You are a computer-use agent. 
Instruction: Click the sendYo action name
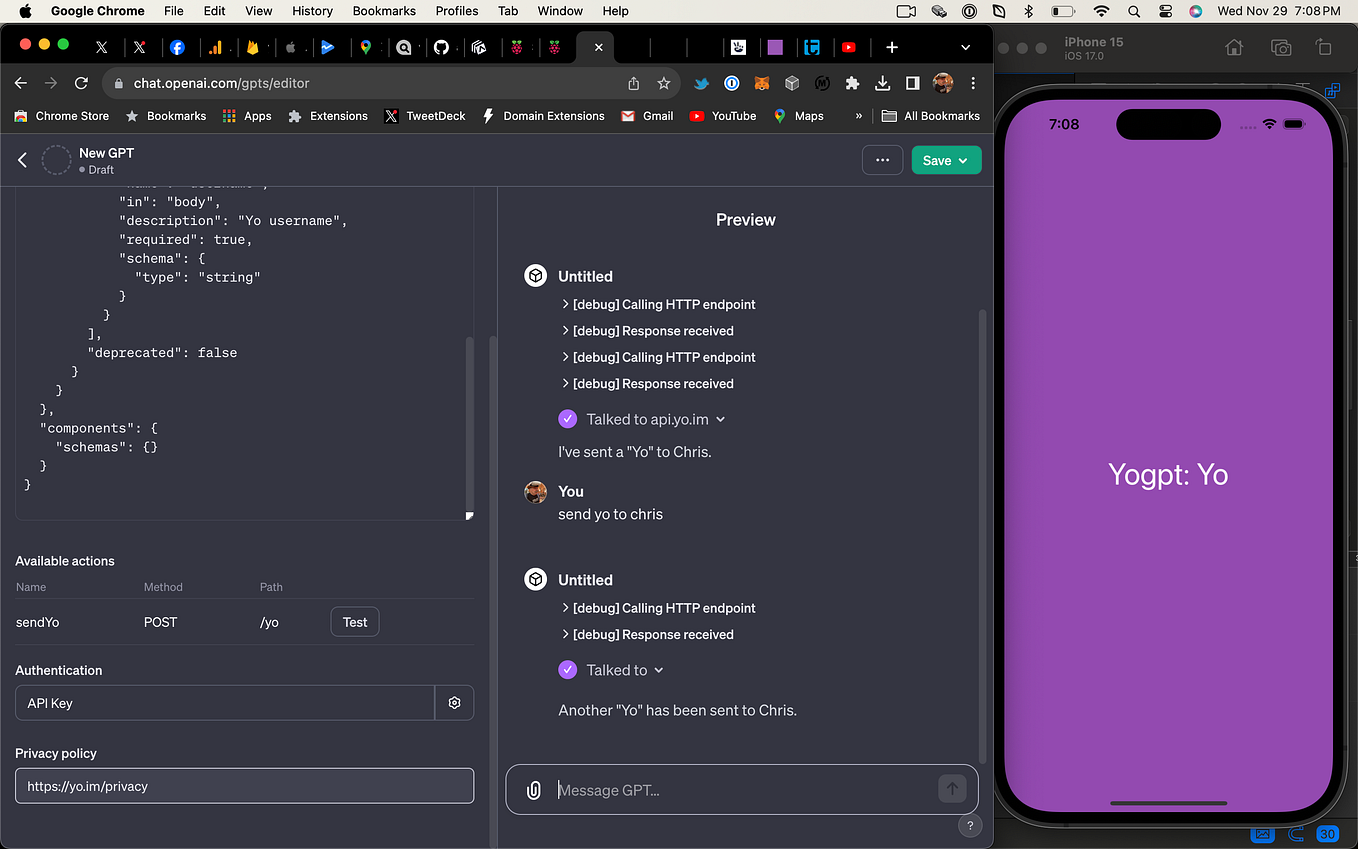(x=37, y=622)
